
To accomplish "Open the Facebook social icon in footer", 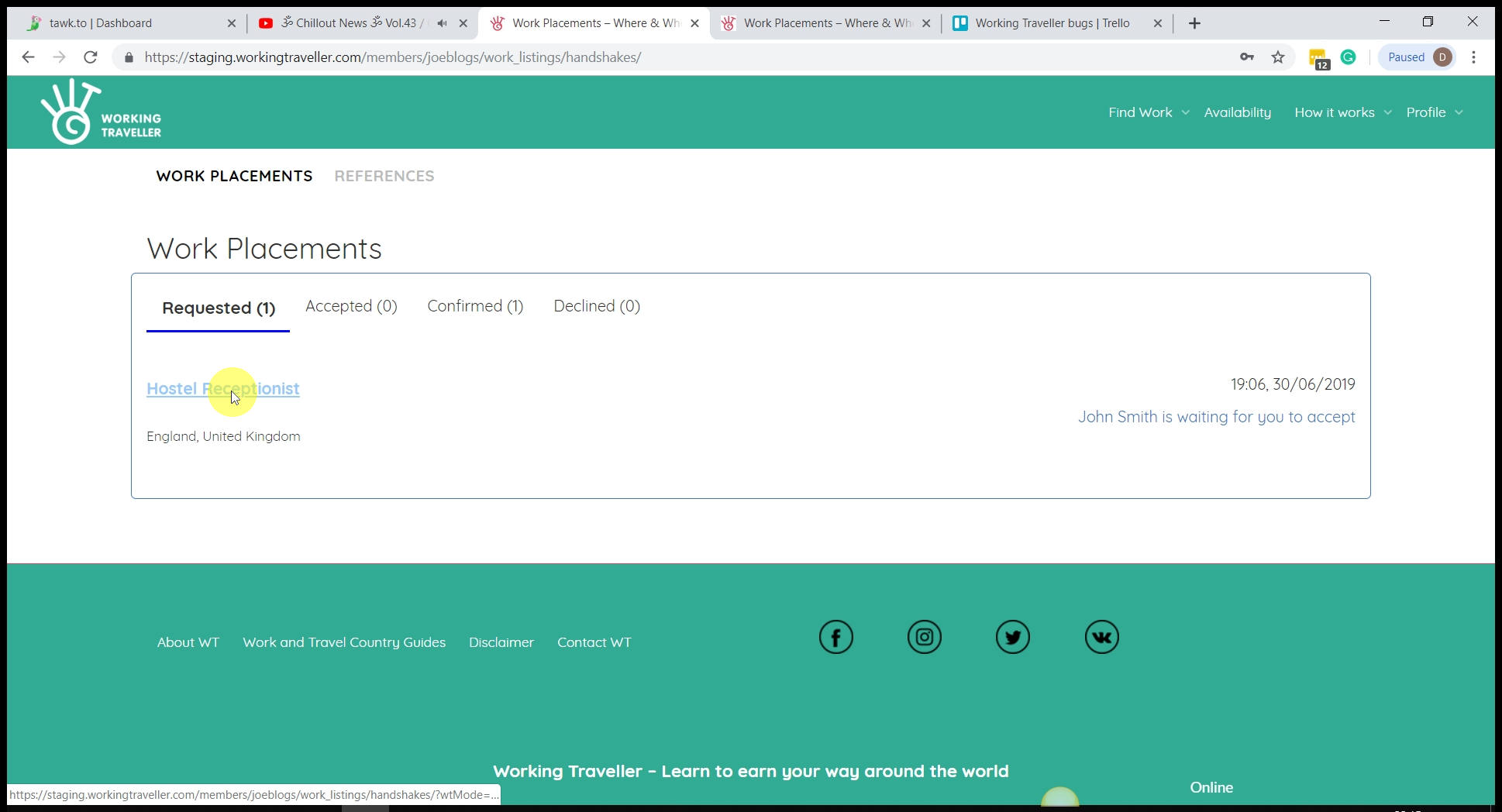I will pyautogui.click(x=835, y=638).
